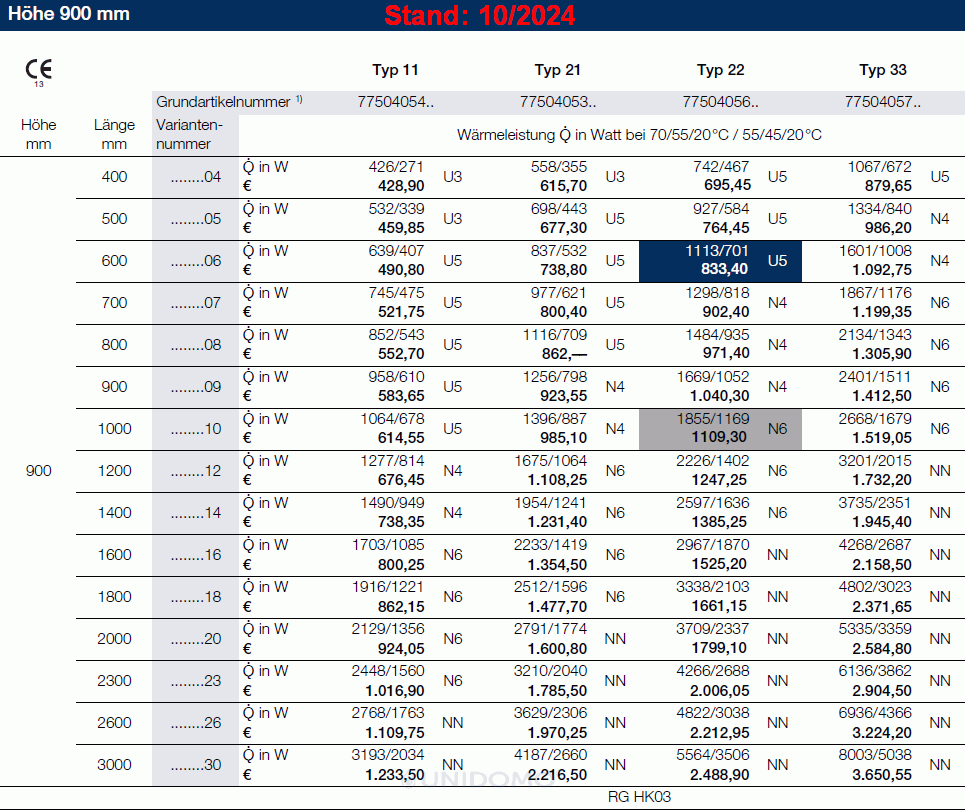The height and width of the screenshot is (810, 965).
Task: Click the Typ 33 column header
Action: tap(883, 70)
